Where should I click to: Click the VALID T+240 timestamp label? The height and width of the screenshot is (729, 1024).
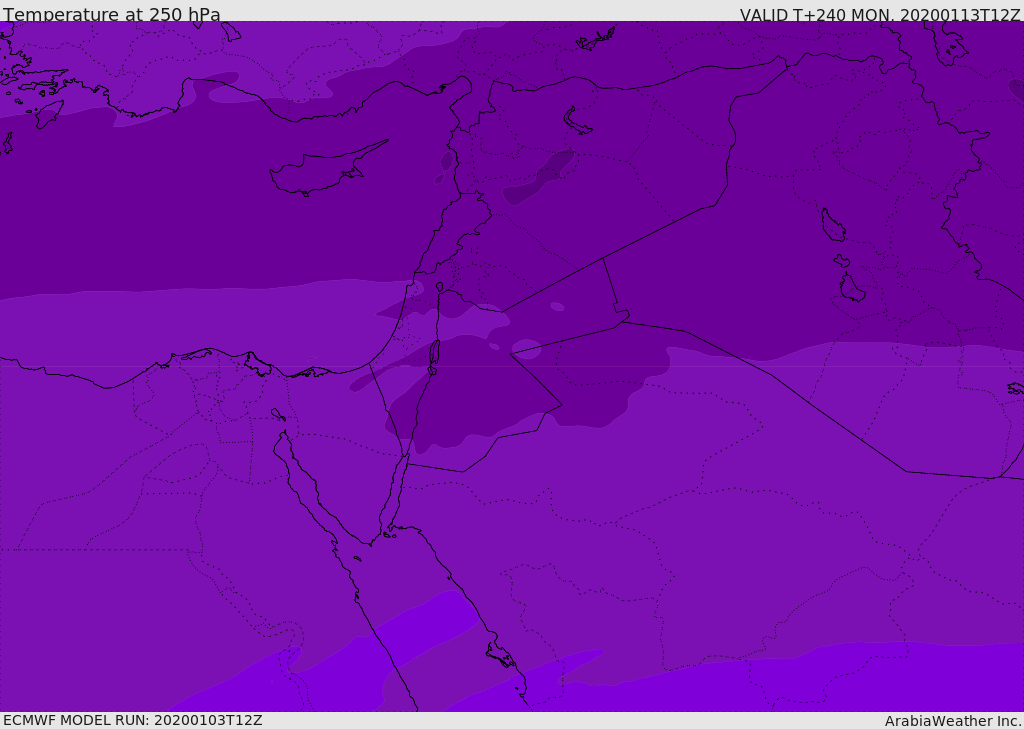point(880,14)
